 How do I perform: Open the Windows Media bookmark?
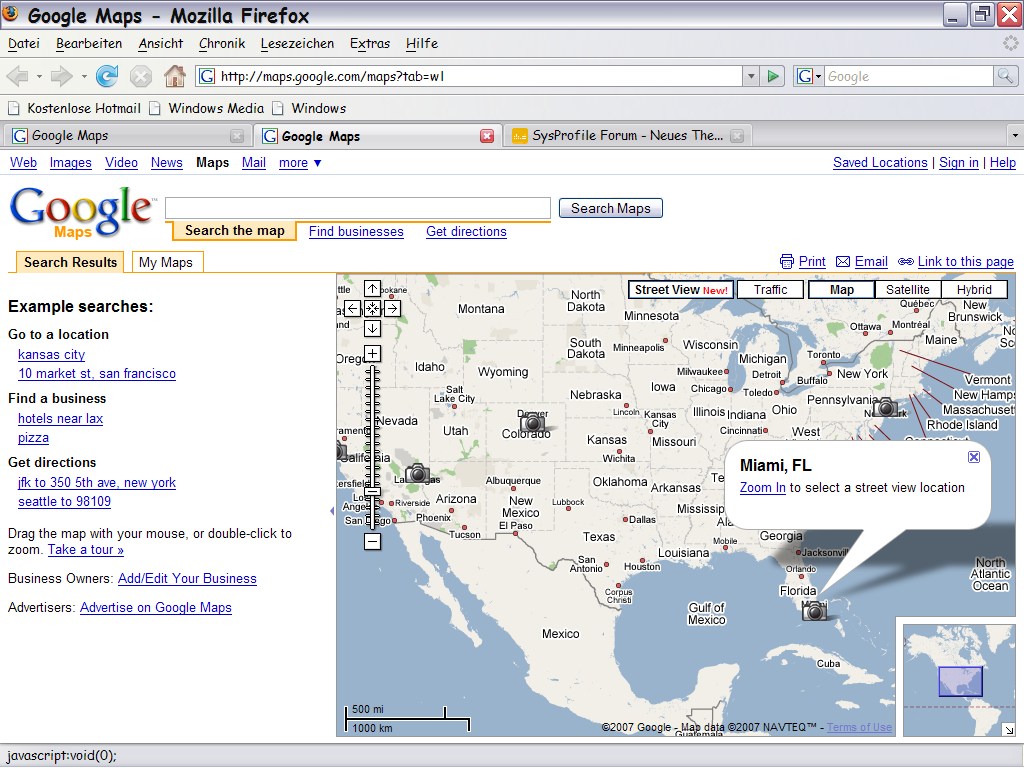pyautogui.click(x=206, y=108)
